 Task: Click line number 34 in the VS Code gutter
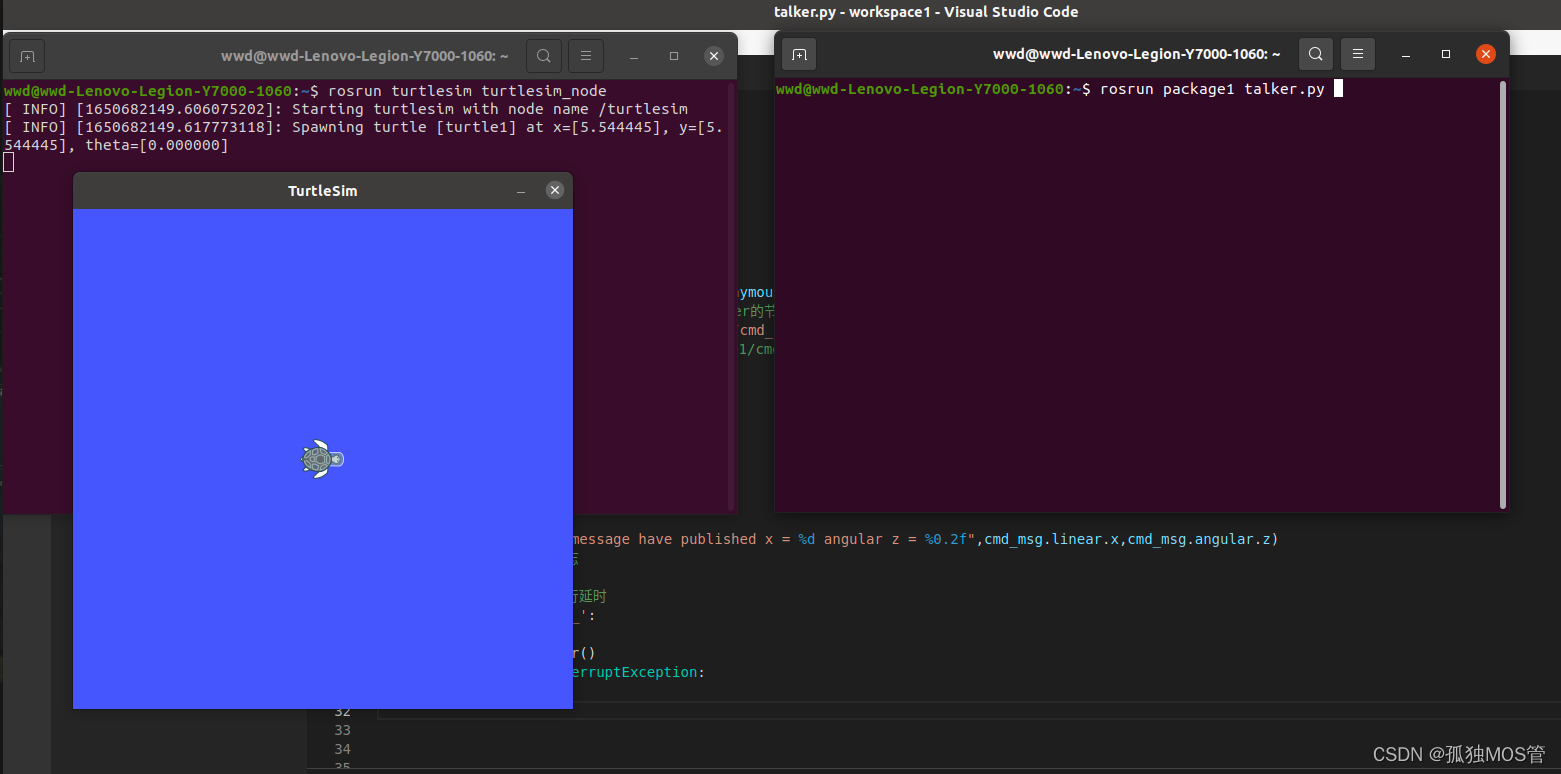click(x=342, y=749)
